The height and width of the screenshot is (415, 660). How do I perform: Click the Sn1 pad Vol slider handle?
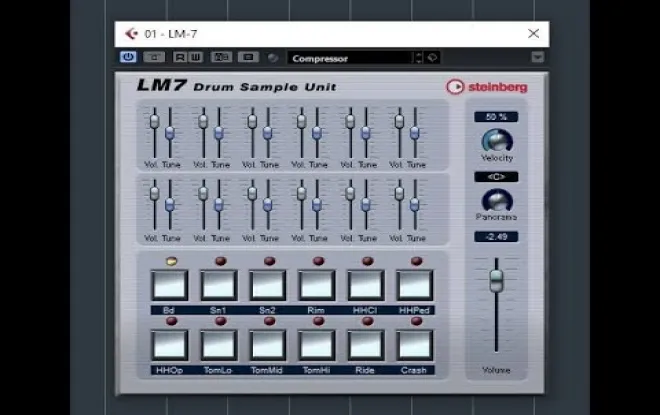click(x=203, y=121)
